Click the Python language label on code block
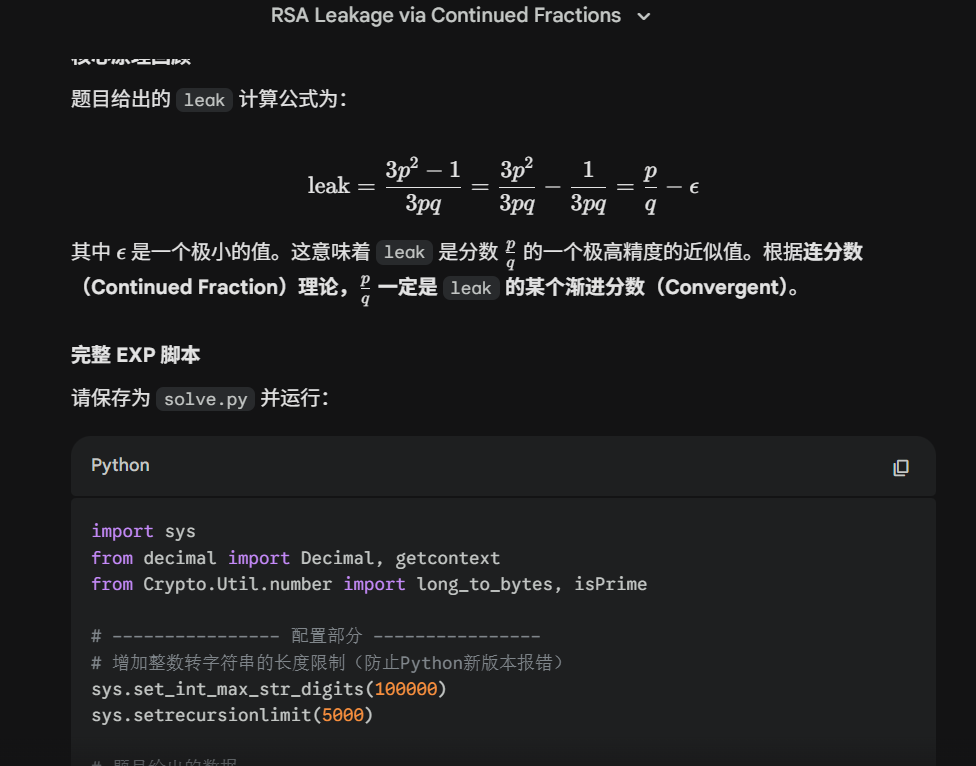Screen dimensions: 976x766 (120, 466)
